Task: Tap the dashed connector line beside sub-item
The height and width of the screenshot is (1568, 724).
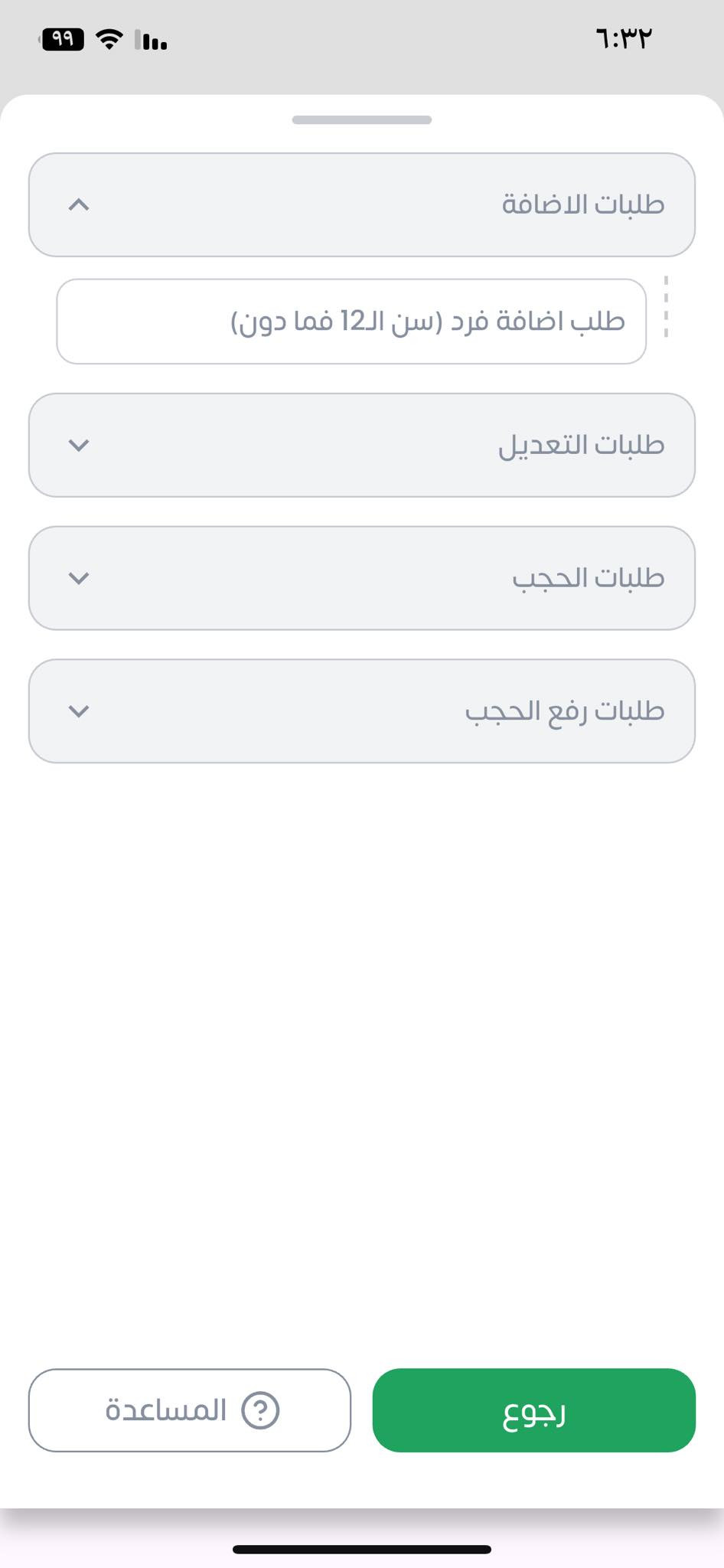Action: (666, 306)
